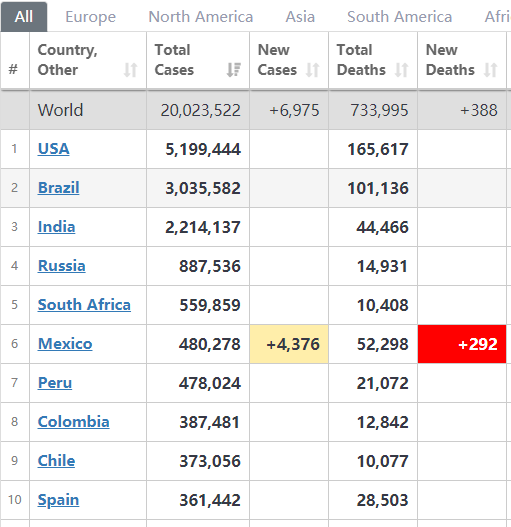Open the South Africa link

pyautogui.click(x=84, y=305)
